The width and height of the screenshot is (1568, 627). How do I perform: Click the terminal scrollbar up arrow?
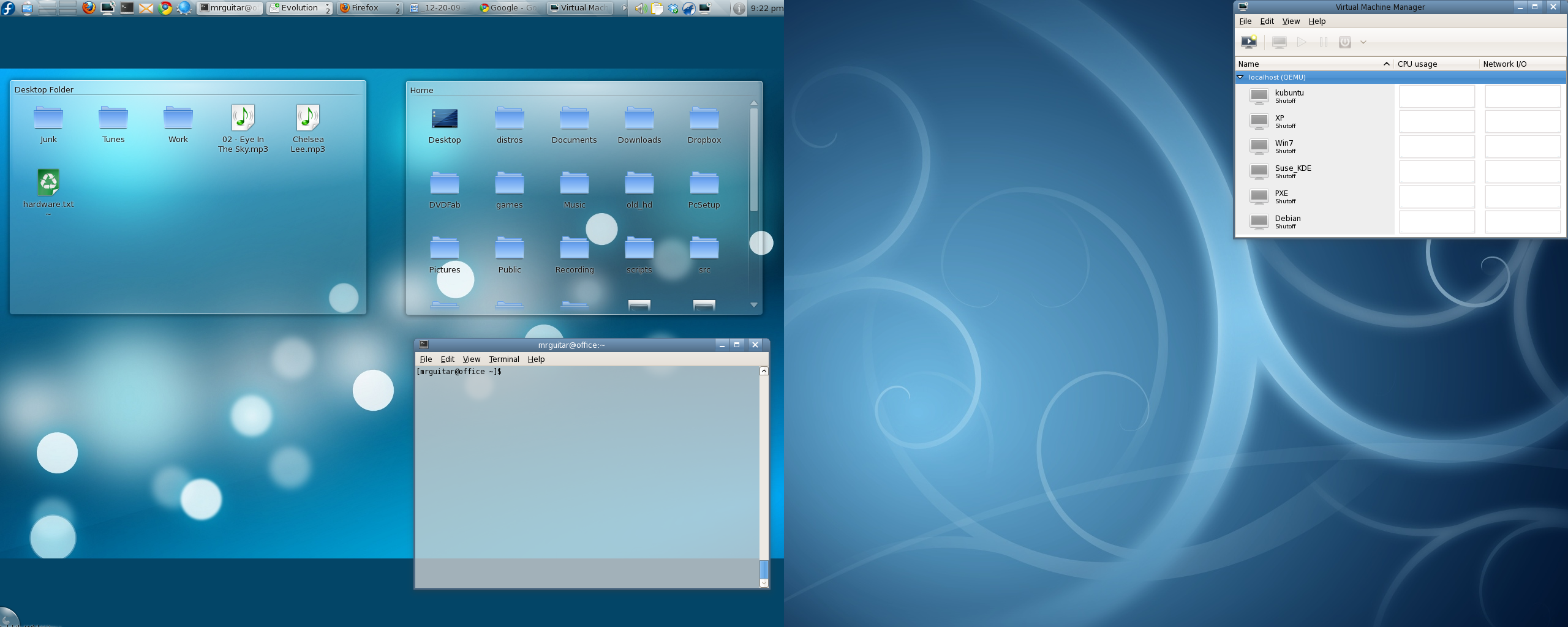(764, 371)
